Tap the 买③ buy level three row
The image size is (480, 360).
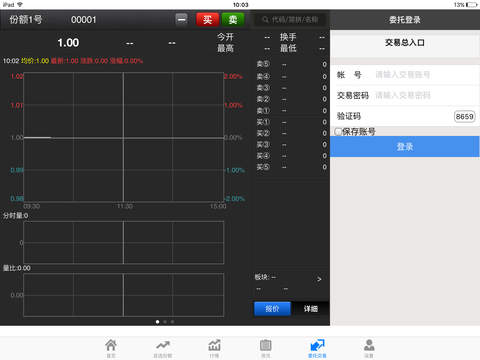tap(291, 145)
